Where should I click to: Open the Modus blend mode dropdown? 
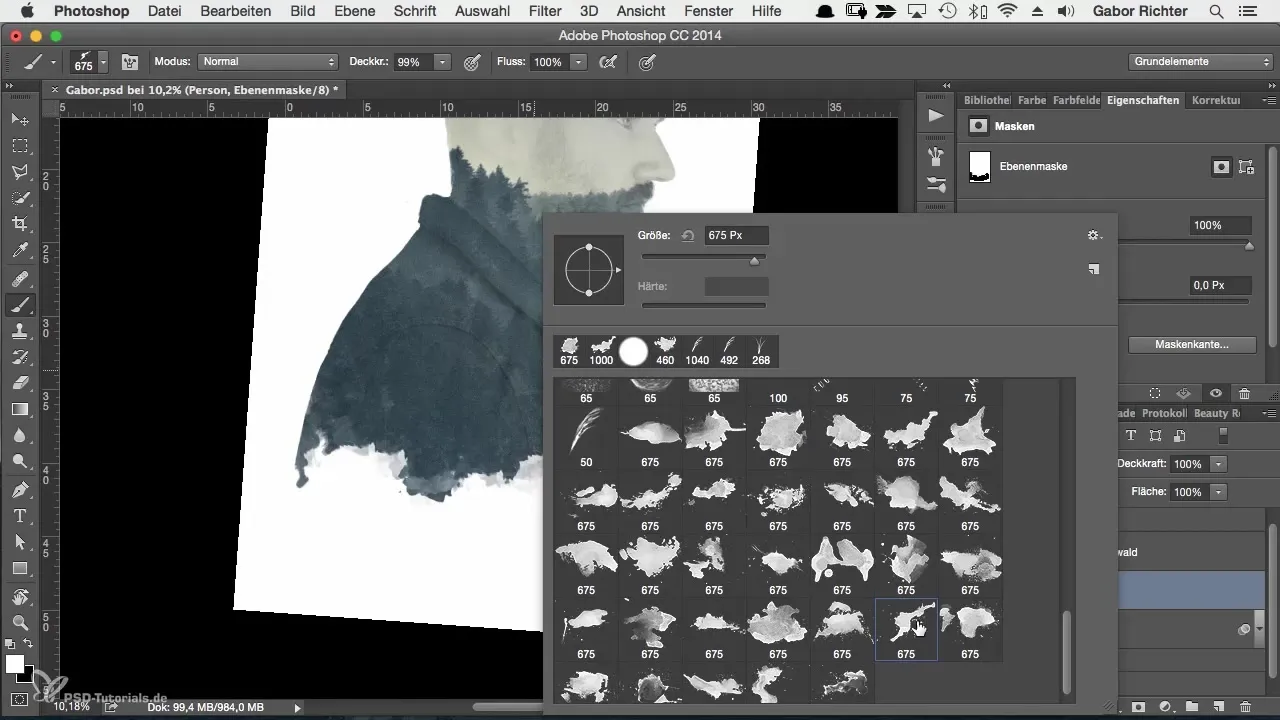(x=268, y=62)
